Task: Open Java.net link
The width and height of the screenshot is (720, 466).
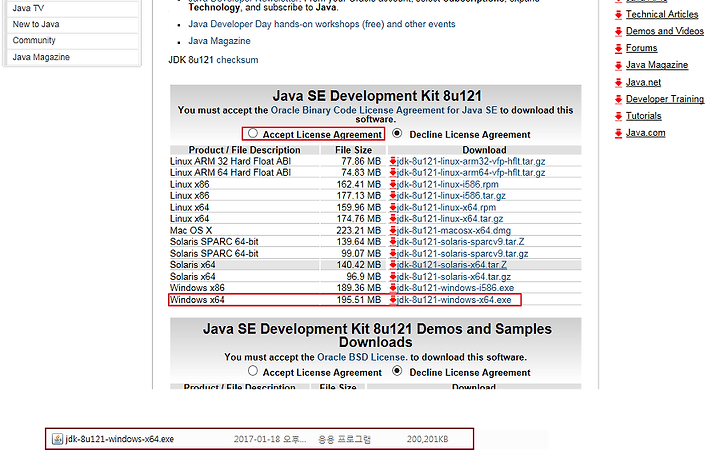Action: click(x=643, y=83)
